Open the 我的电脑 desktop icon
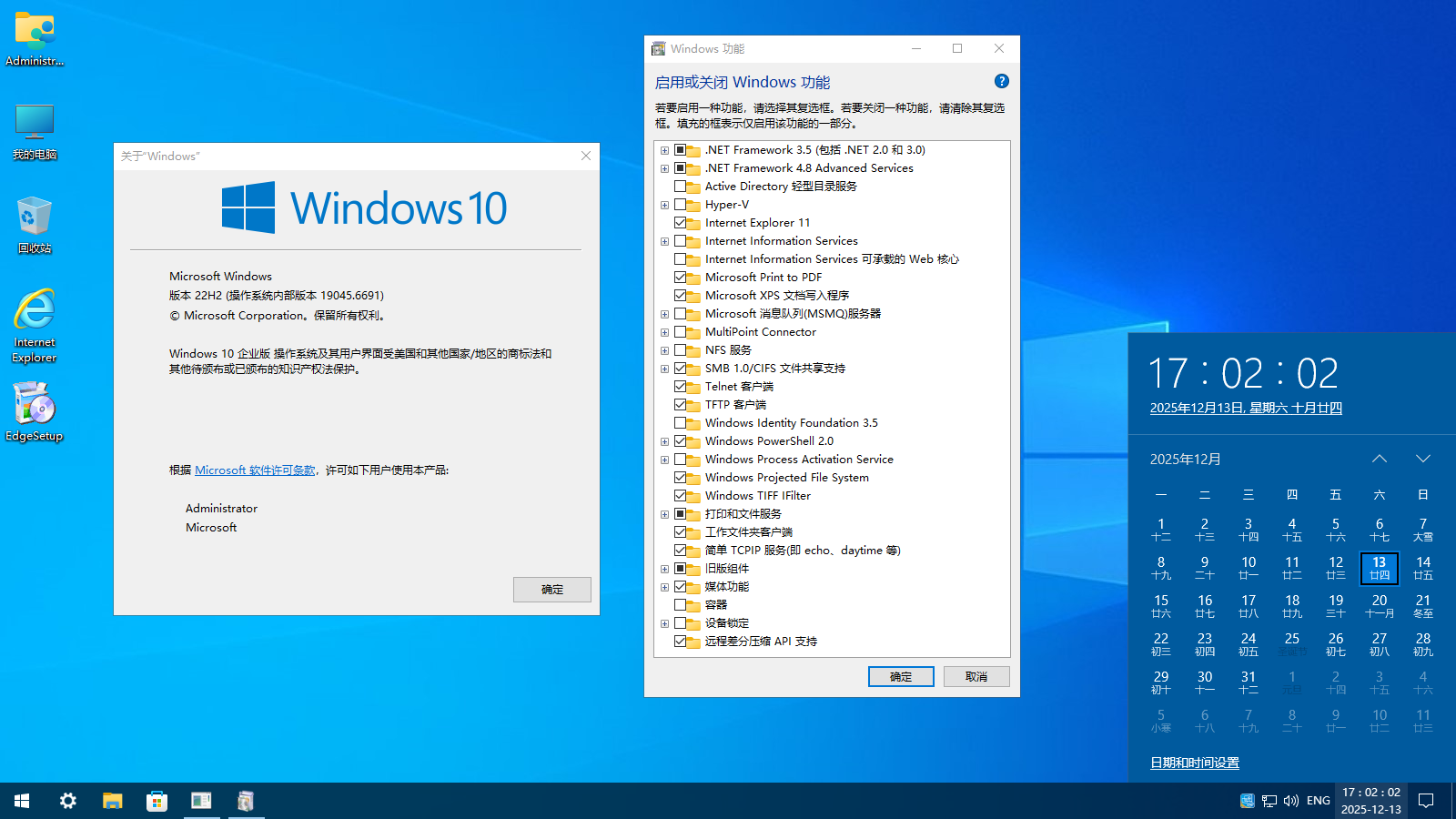The height and width of the screenshot is (819, 1456). coord(35,132)
